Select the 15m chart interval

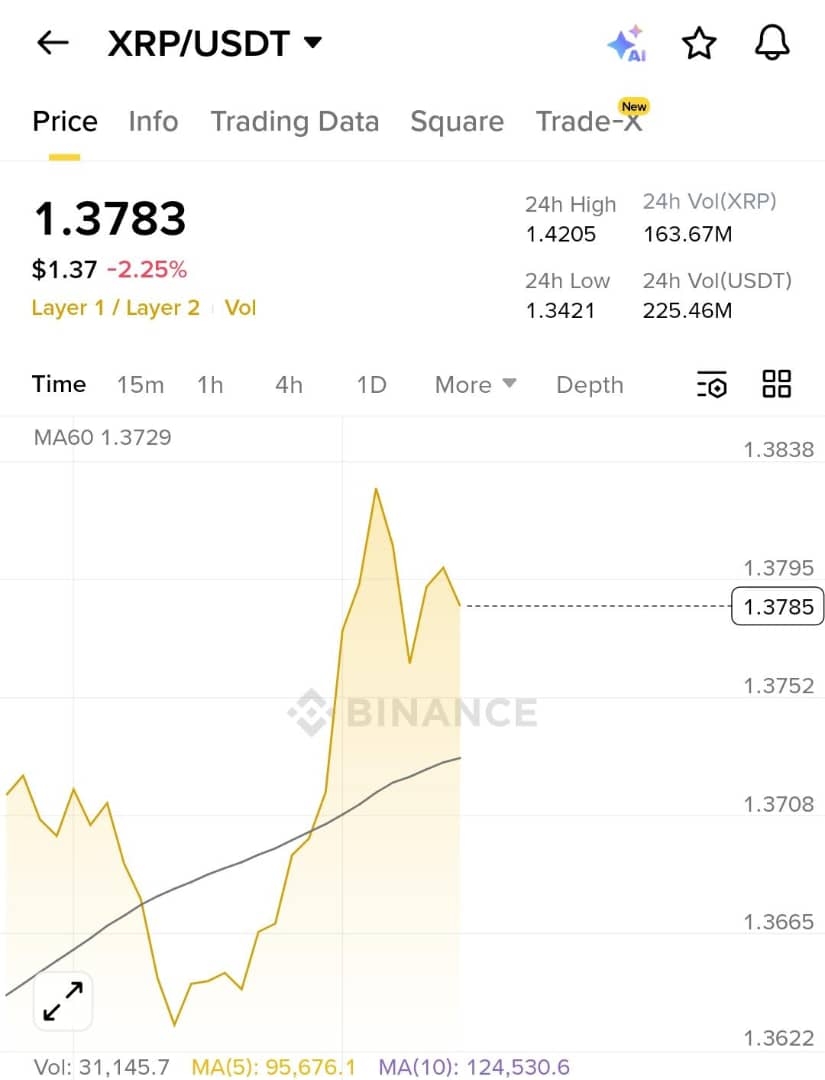(140, 385)
